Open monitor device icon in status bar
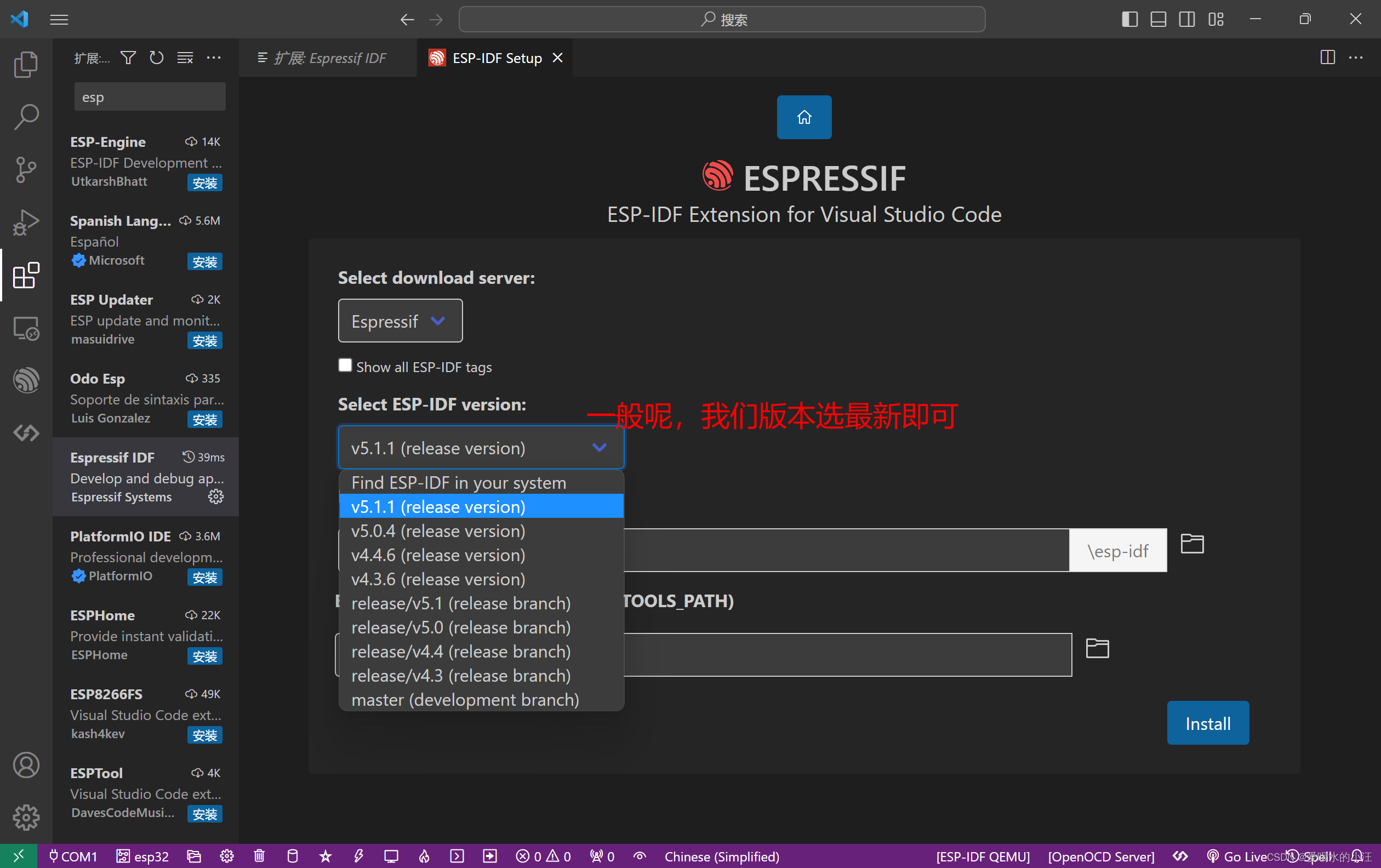This screenshot has height=868, width=1381. coord(391,856)
